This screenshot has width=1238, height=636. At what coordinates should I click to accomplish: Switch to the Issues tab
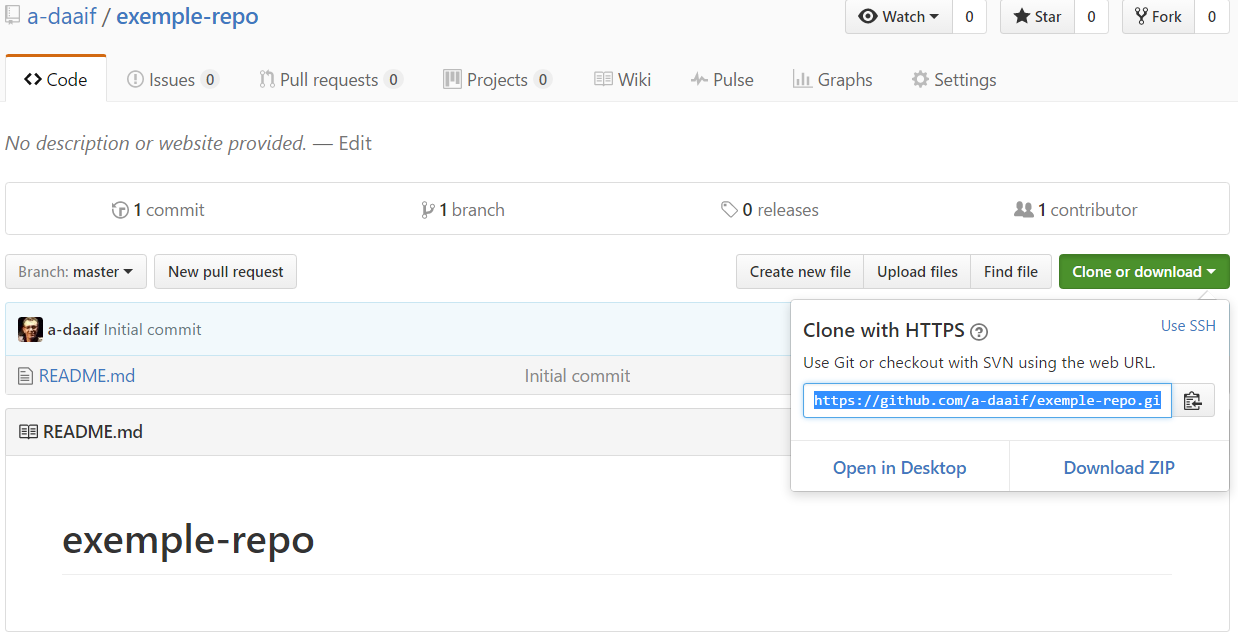tap(172, 80)
